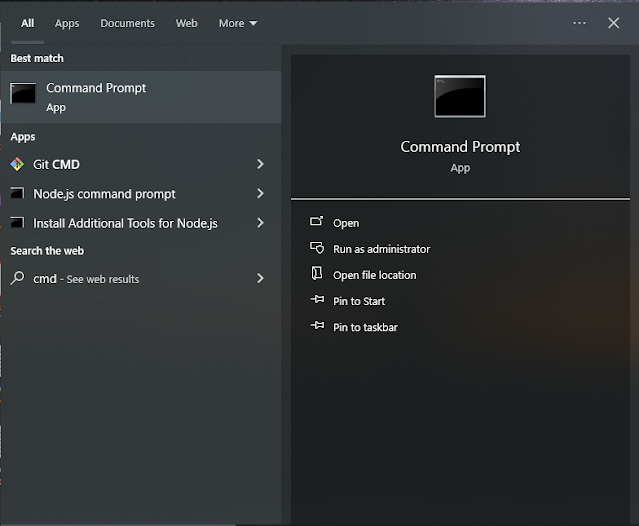This screenshot has width=639, height=526.
Task: Click the Install Additional Tools for Node.js icon
Action: [x=17, y=222]
